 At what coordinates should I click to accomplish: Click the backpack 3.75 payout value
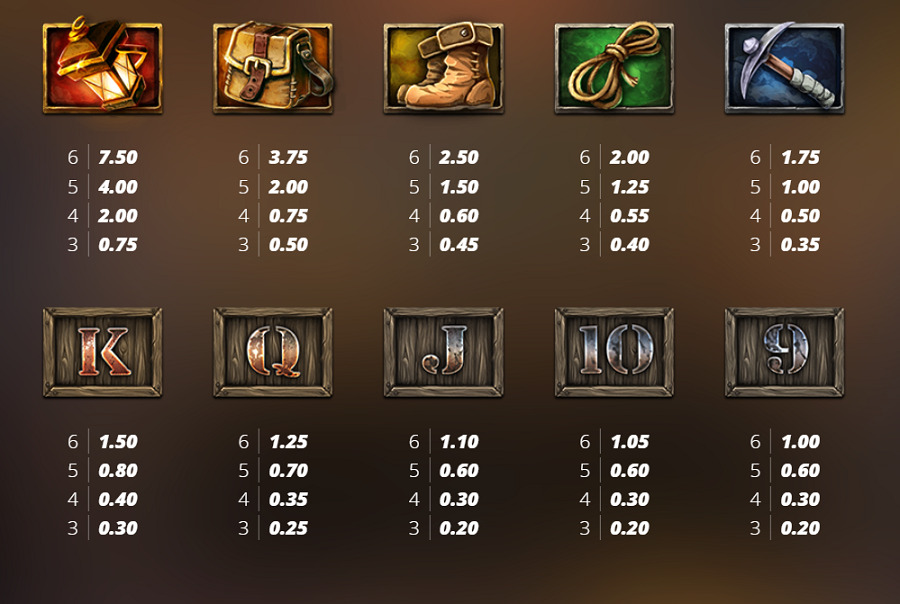tap(288, 157)
